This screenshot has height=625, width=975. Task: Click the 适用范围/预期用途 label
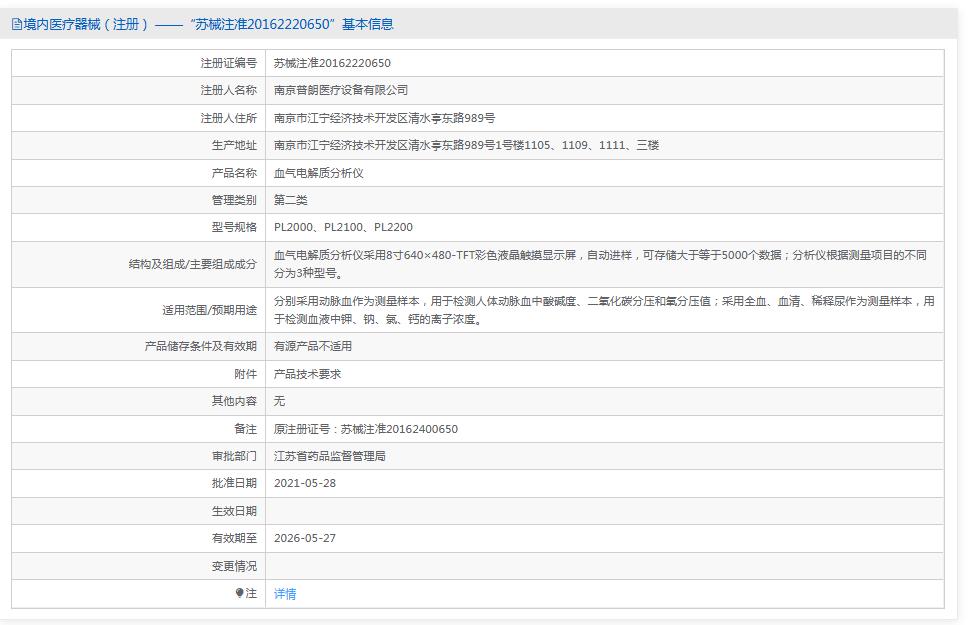(x=210, y=310)
